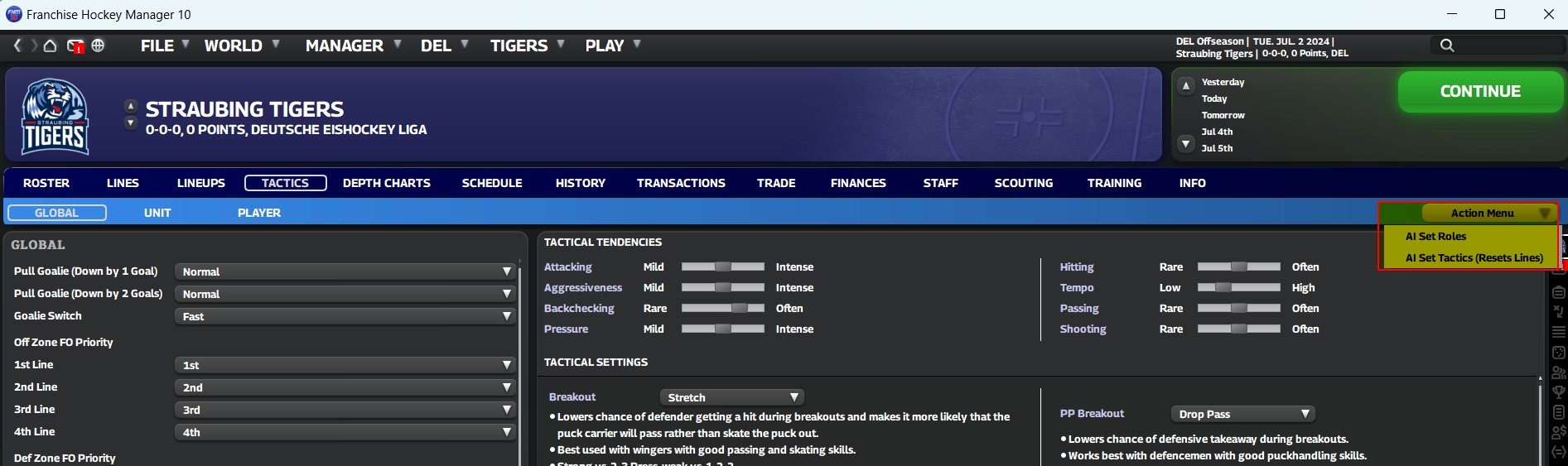
Task: Open the people group sidebar icon
Action: [1559, 372]
